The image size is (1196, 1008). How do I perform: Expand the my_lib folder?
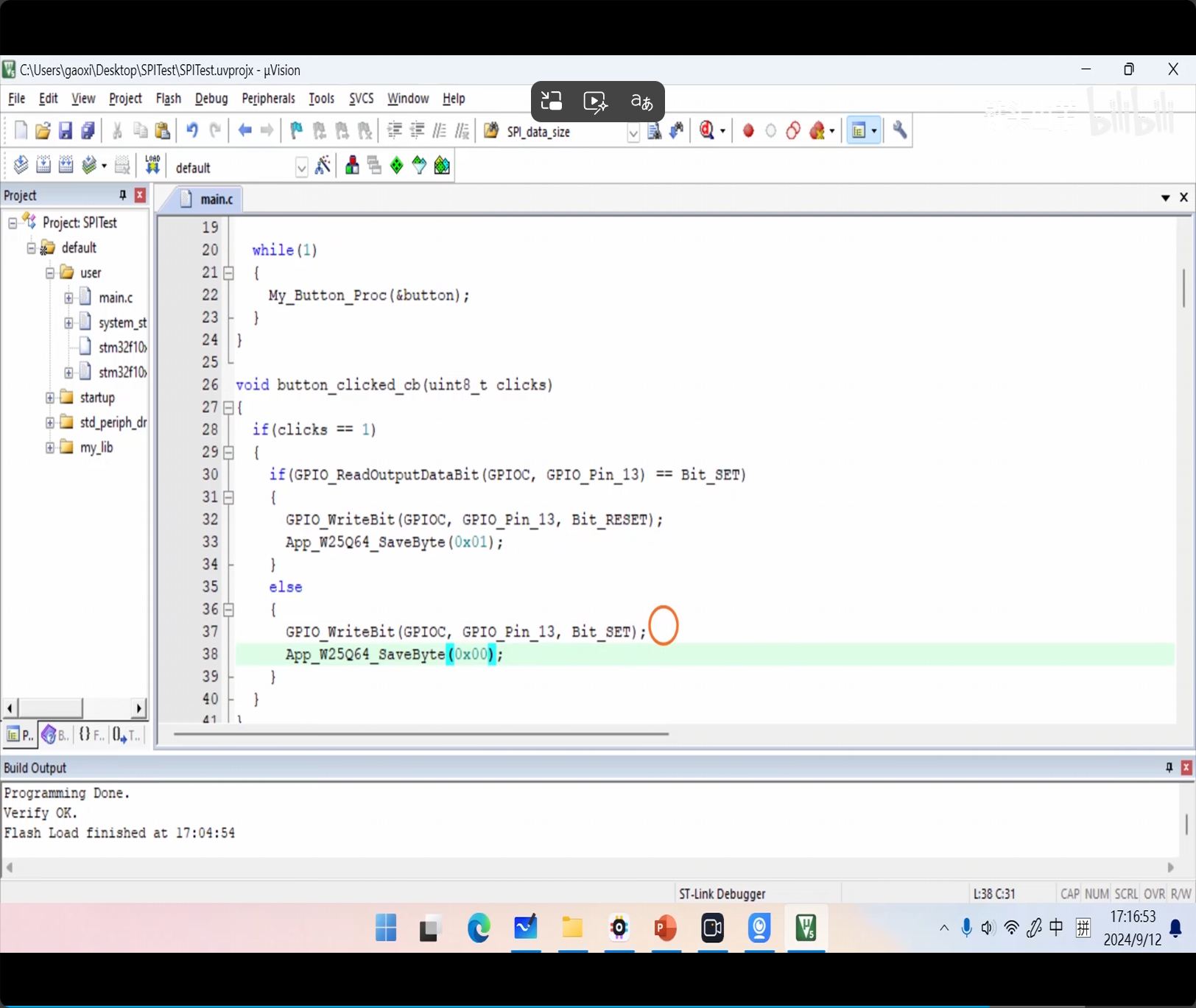coord(50,448)
